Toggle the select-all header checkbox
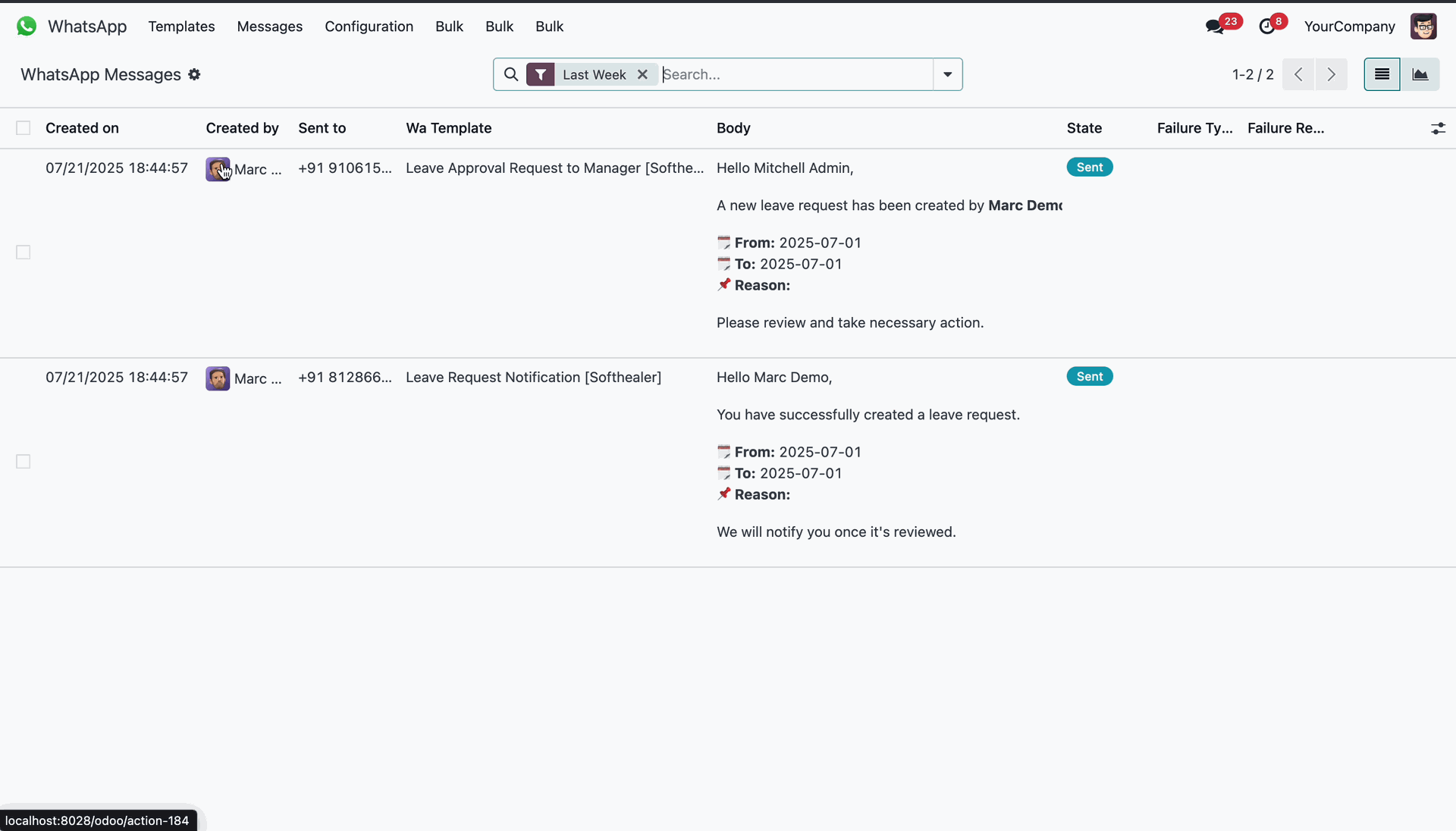 (x=24, y=128)
